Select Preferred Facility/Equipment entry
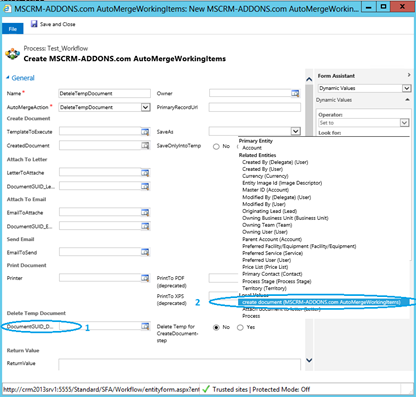The height and width of the screenshot is (397, 416). point(299,246)
